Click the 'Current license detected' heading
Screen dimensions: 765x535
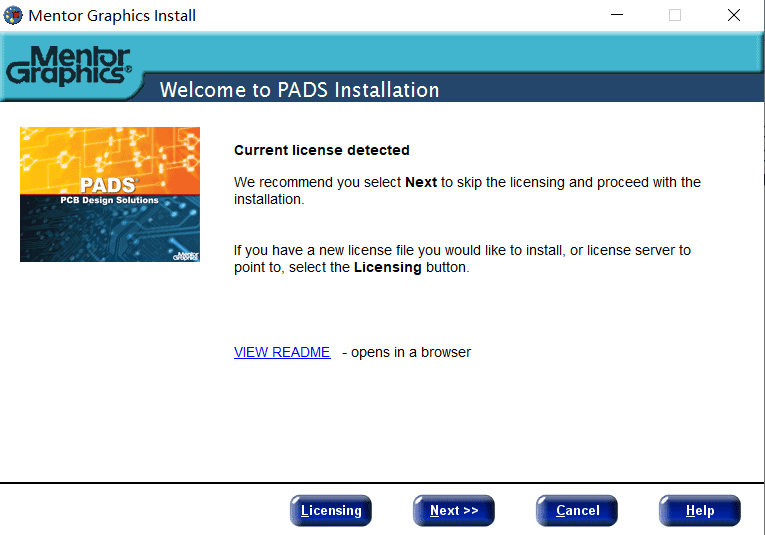point(322,150)
